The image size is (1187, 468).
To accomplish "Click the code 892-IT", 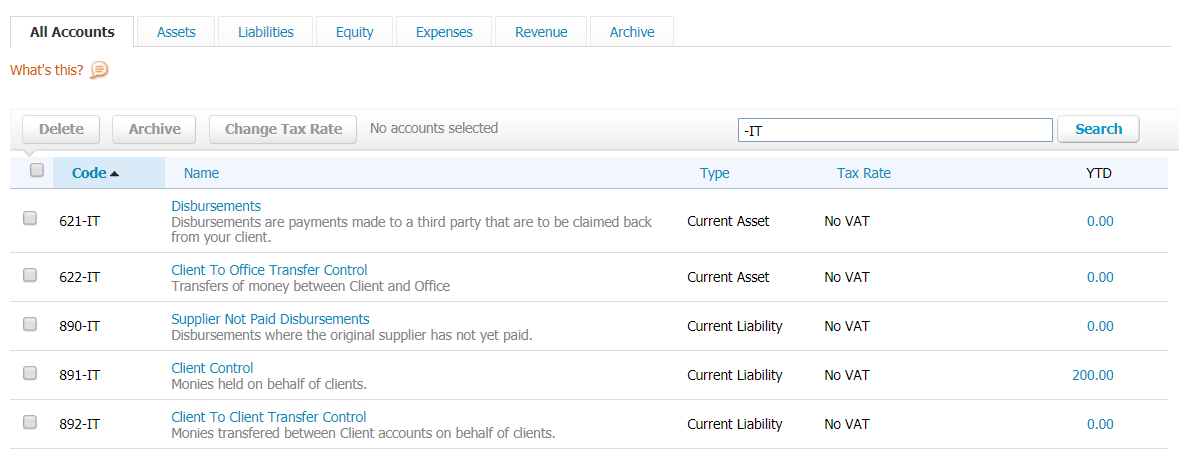I will (79, 424).
